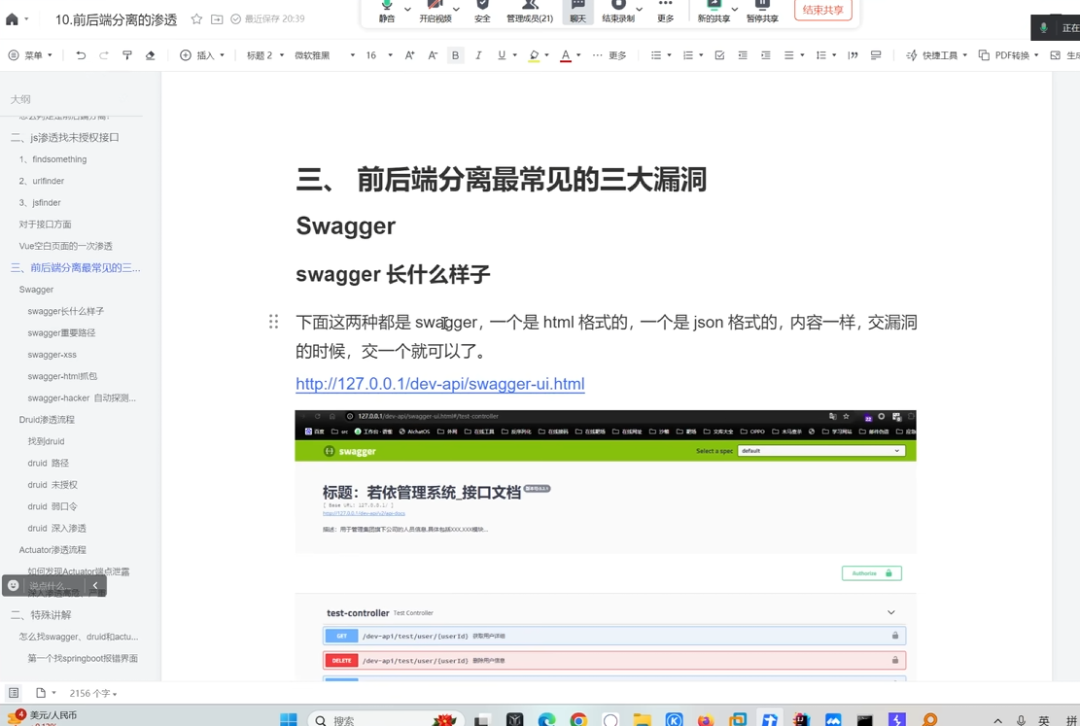This screenshot has width=1080, height=726.
Task: Open 管理成员(21) member management
Action: 530,12
